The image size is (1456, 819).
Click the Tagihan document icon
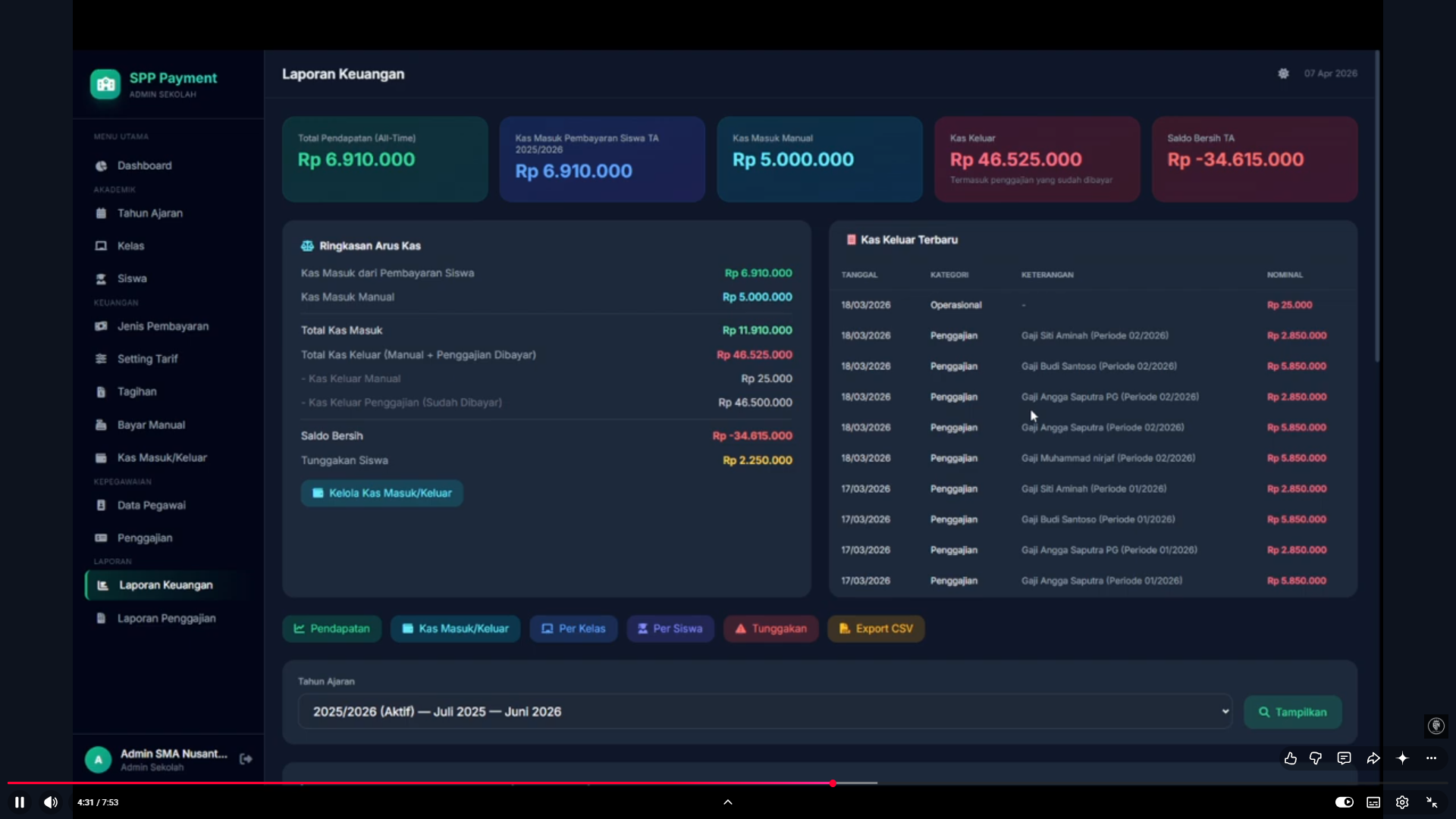click(101, 392)
